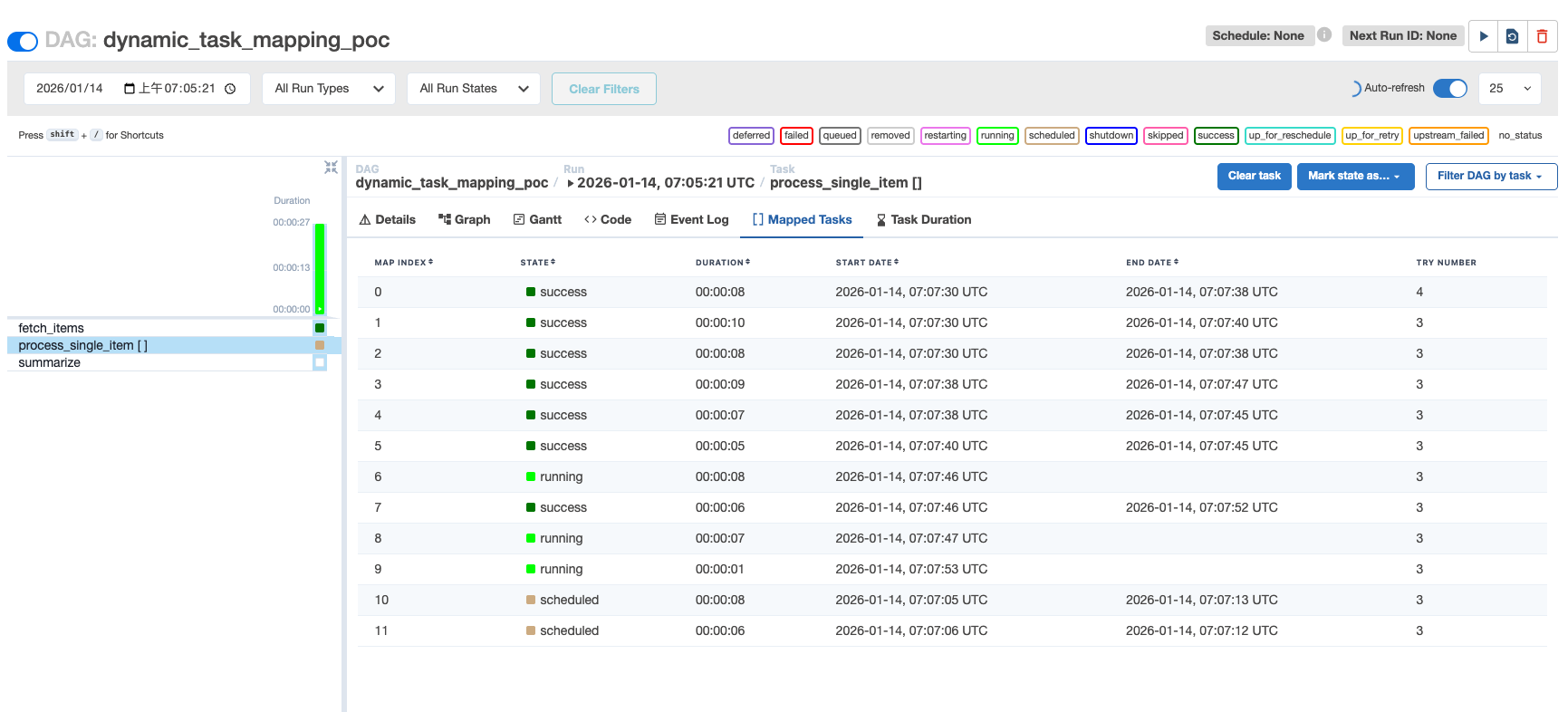
Task: Open the All Run Types dropdown
Action: [x=328, y=89]
